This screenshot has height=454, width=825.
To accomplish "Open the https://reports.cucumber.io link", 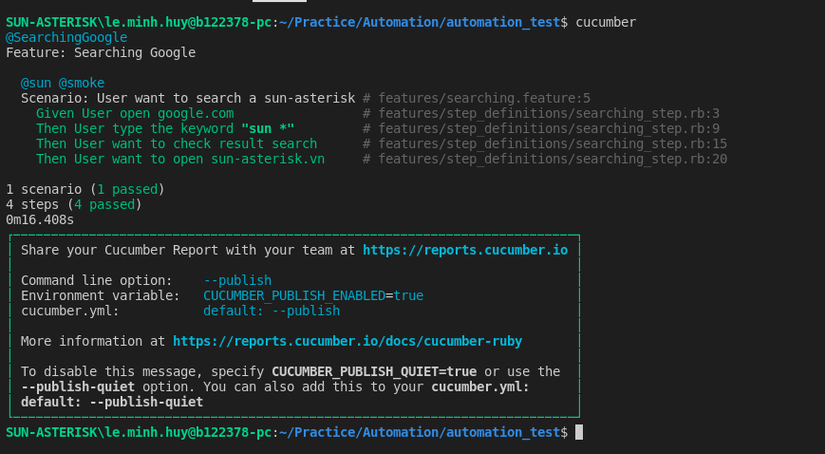I will pos(465,250).
